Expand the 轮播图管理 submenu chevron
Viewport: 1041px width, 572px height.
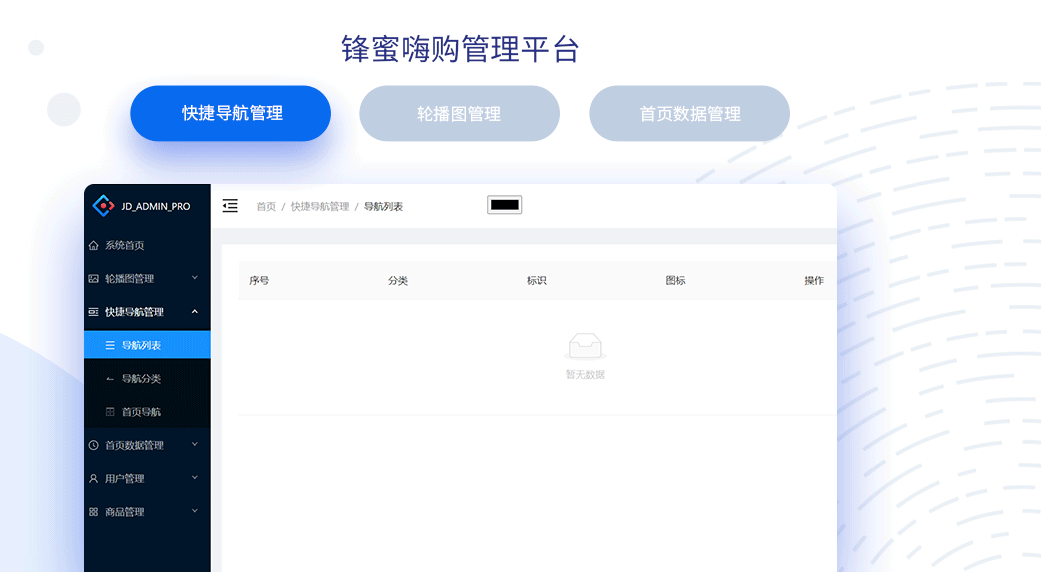tap(195, 278)
